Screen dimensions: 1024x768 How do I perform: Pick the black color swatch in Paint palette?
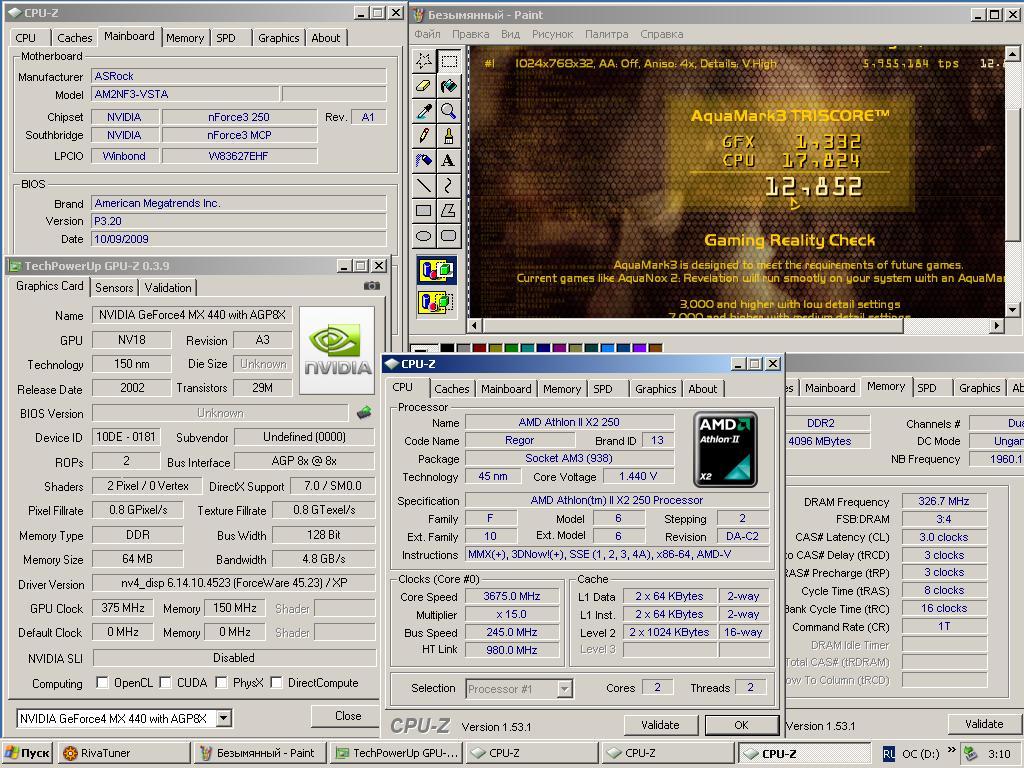(x=447, y=348)
